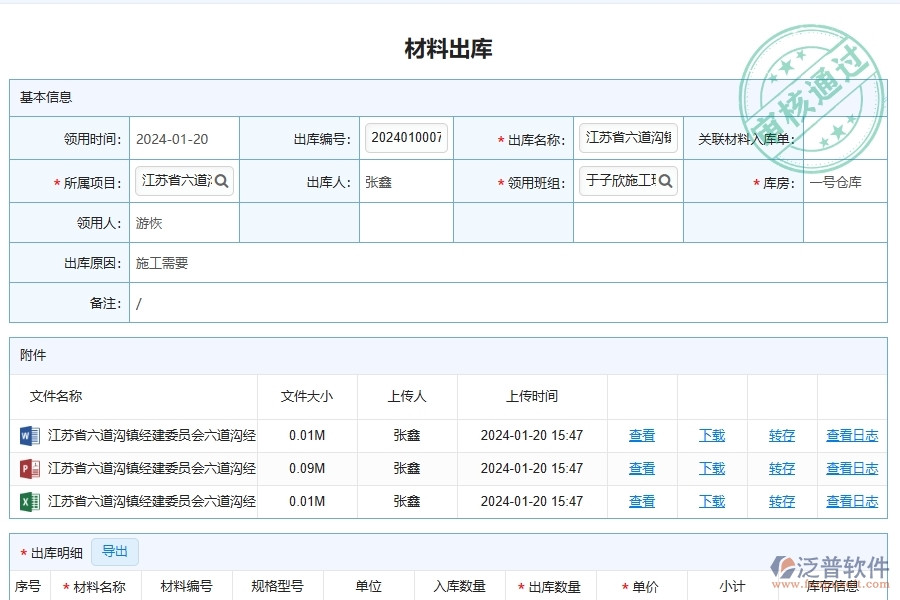This screenshot has height=600, width=900.
Task: Select the 出库编号 number field
Action: pyautogui.click(x=406, y=138)
